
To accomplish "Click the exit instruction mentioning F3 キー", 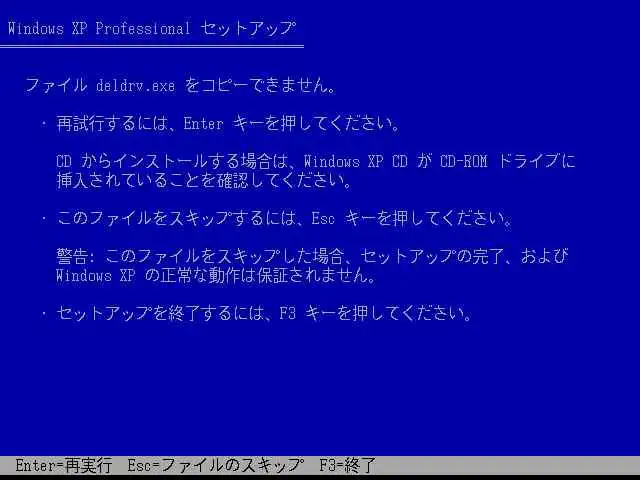I will pyautogui.click(x=264, y=313).
